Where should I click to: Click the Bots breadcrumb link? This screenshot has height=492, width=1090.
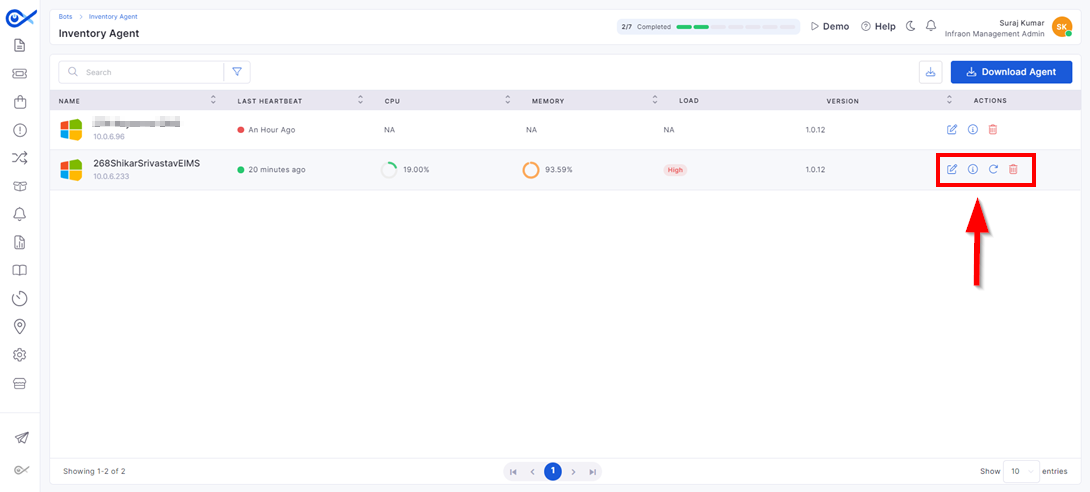65,16
